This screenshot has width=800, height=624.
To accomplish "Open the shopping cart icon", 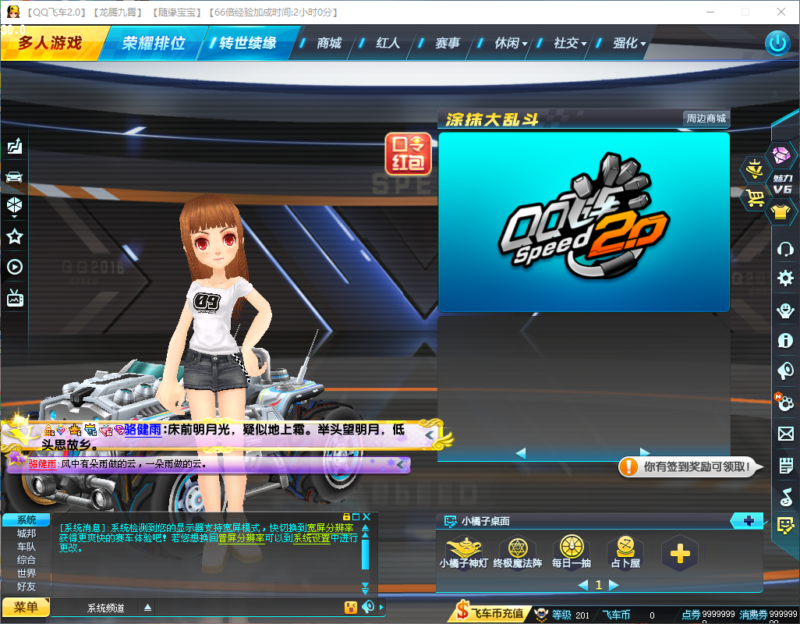I will pos(756,198).
